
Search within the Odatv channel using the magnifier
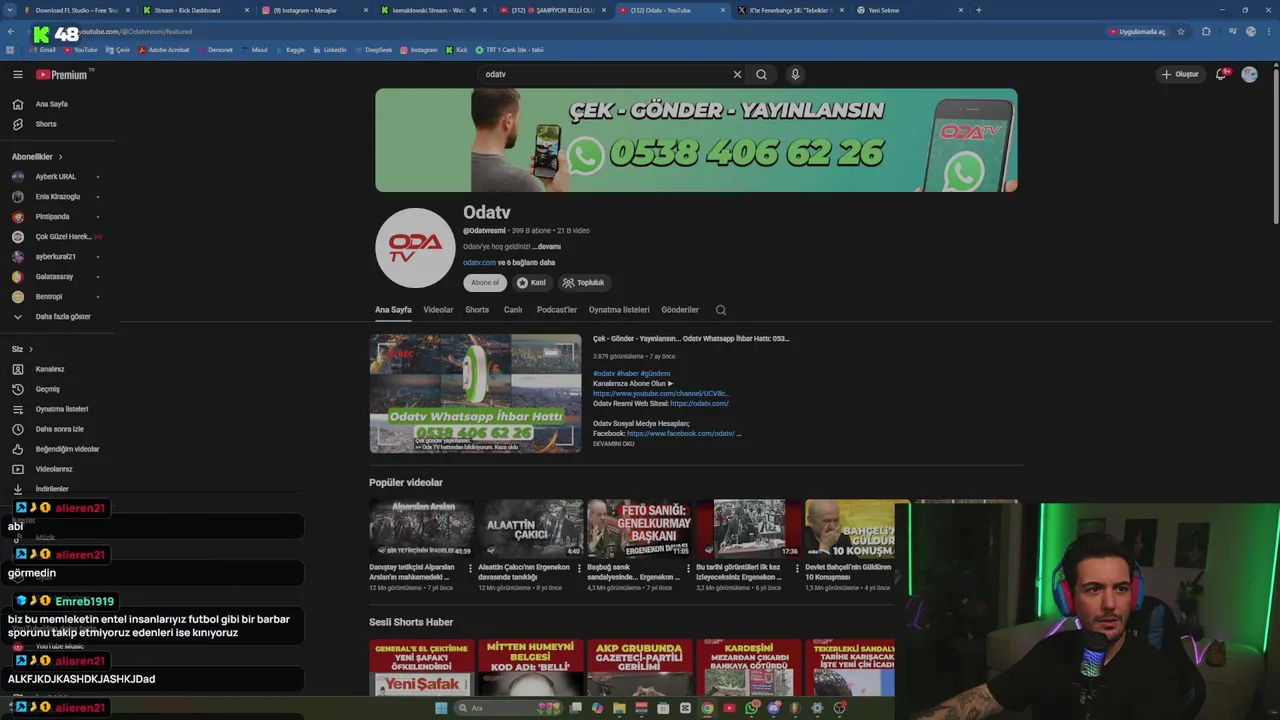[721, 310]
